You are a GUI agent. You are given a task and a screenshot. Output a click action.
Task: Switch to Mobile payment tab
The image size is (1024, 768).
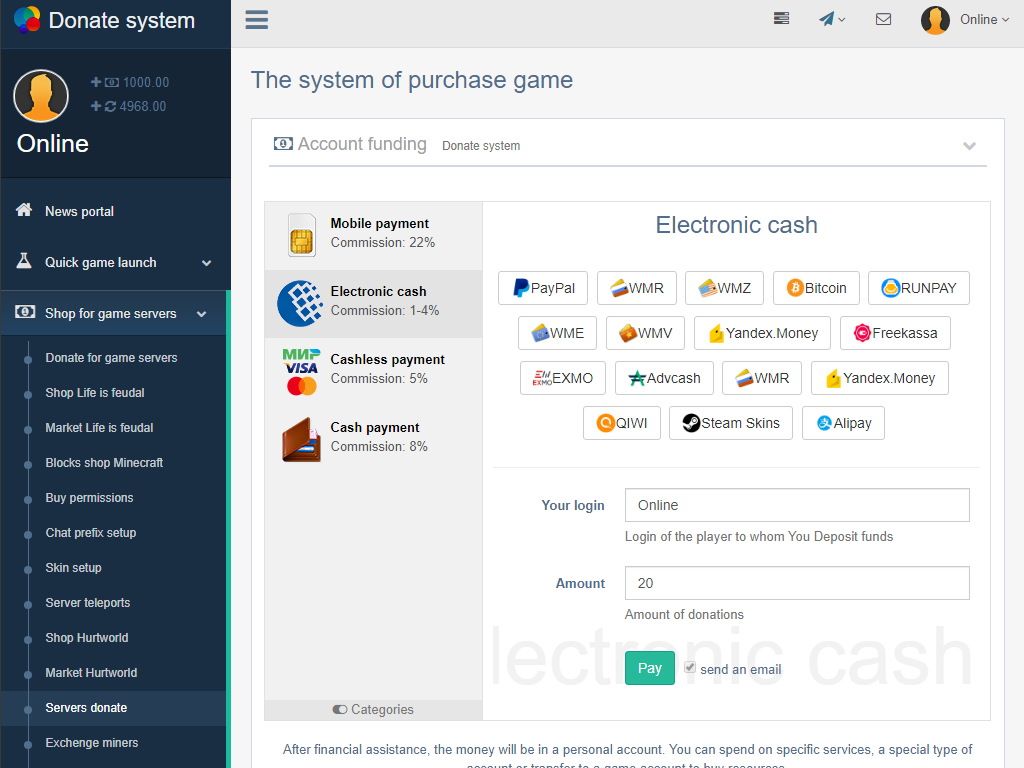tap(373, 233)
